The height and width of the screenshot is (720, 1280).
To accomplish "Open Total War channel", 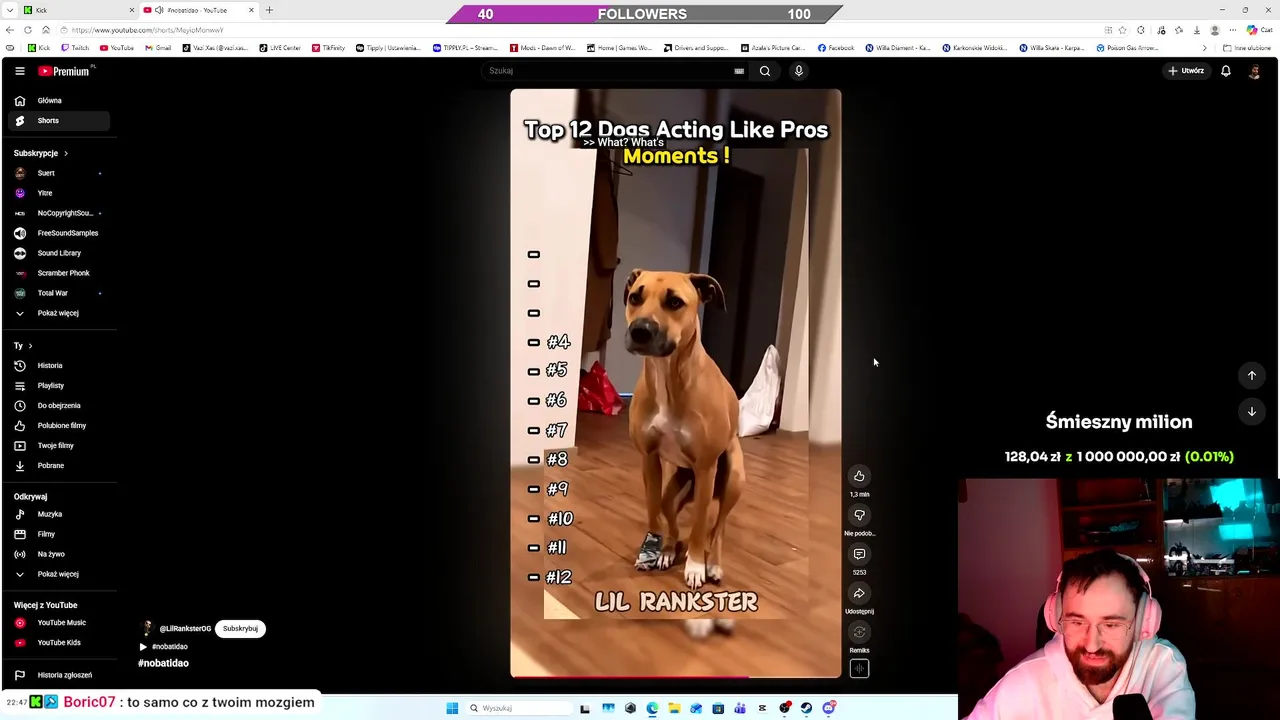I will [58, 293].
